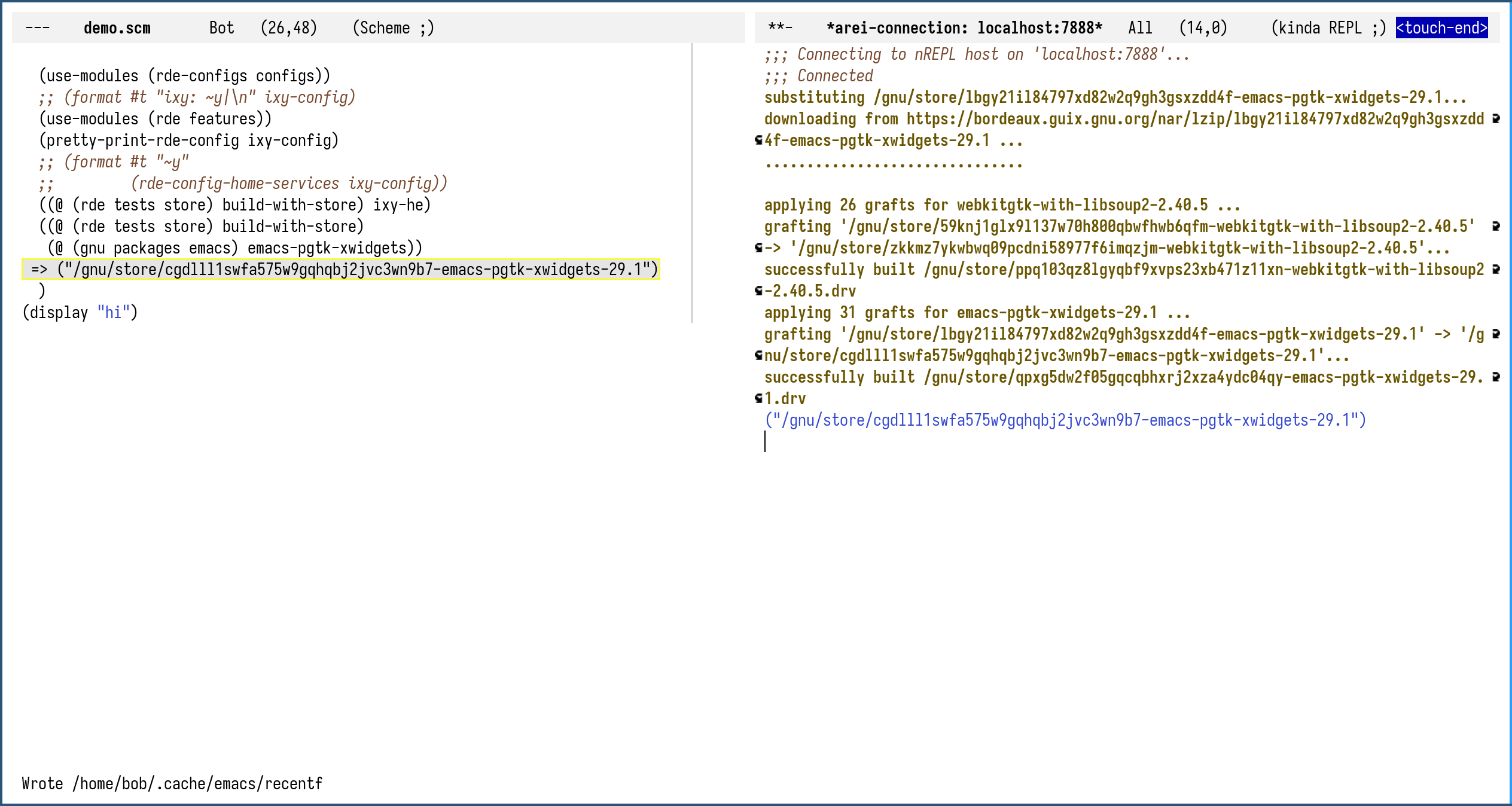Click the emacs-pgtk-xwidgets package reference line
The width and height of the screenshot is (1512, 806).
pyautogui.click(x=235, y=248)
